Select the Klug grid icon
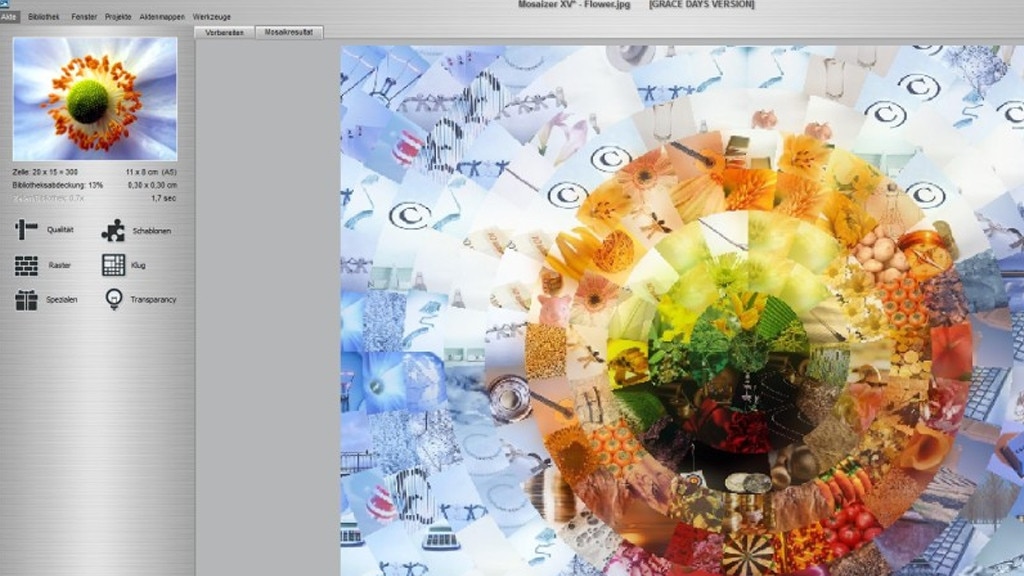 point(113,265)
